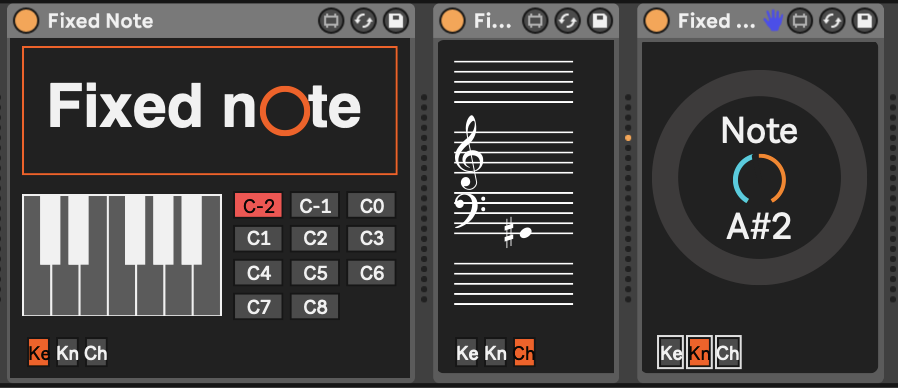Click the bass clef on the staff

(x=469, y=211)
